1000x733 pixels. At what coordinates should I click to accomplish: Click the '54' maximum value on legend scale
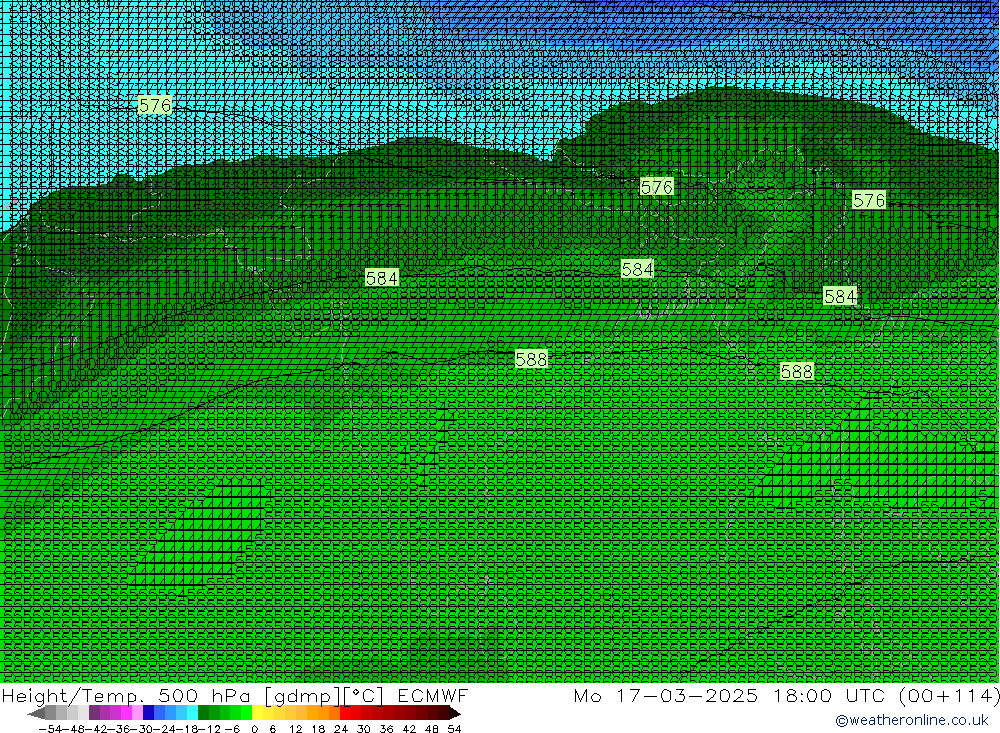click(x=454, y=729)
